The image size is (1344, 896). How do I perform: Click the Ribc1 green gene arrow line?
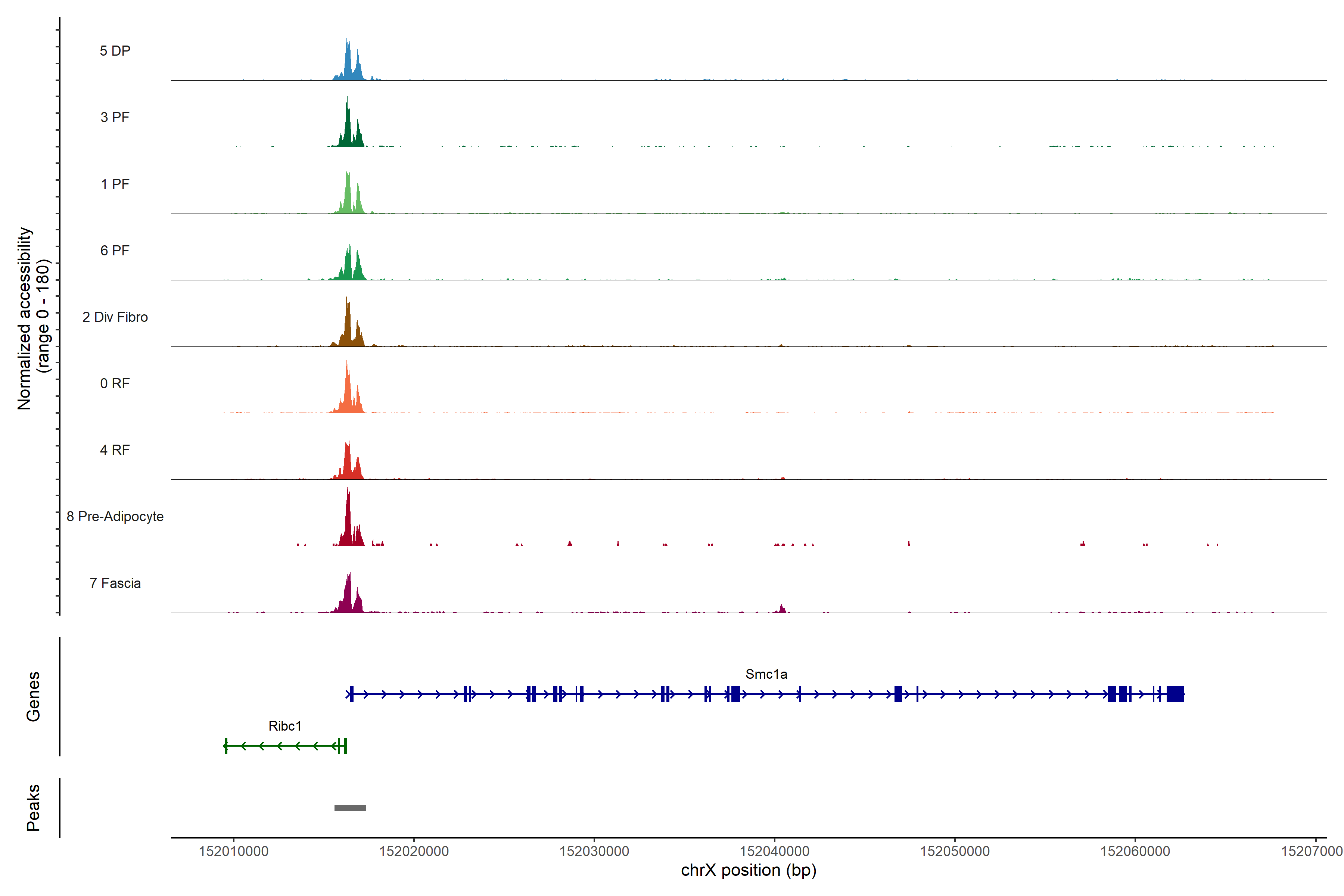tap(286, 746)
